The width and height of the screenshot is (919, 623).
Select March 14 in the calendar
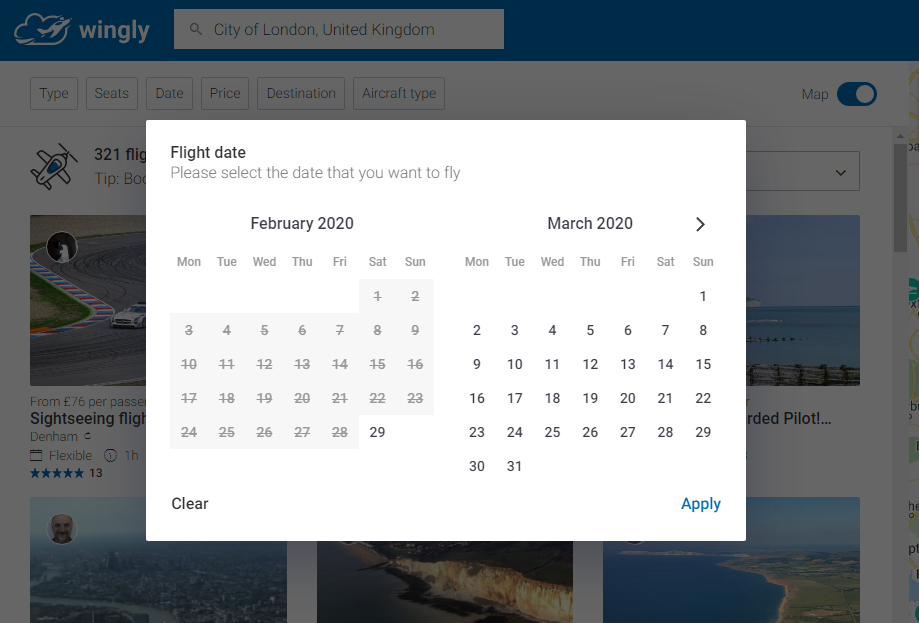pyautogui.click(x=665, y=364)
